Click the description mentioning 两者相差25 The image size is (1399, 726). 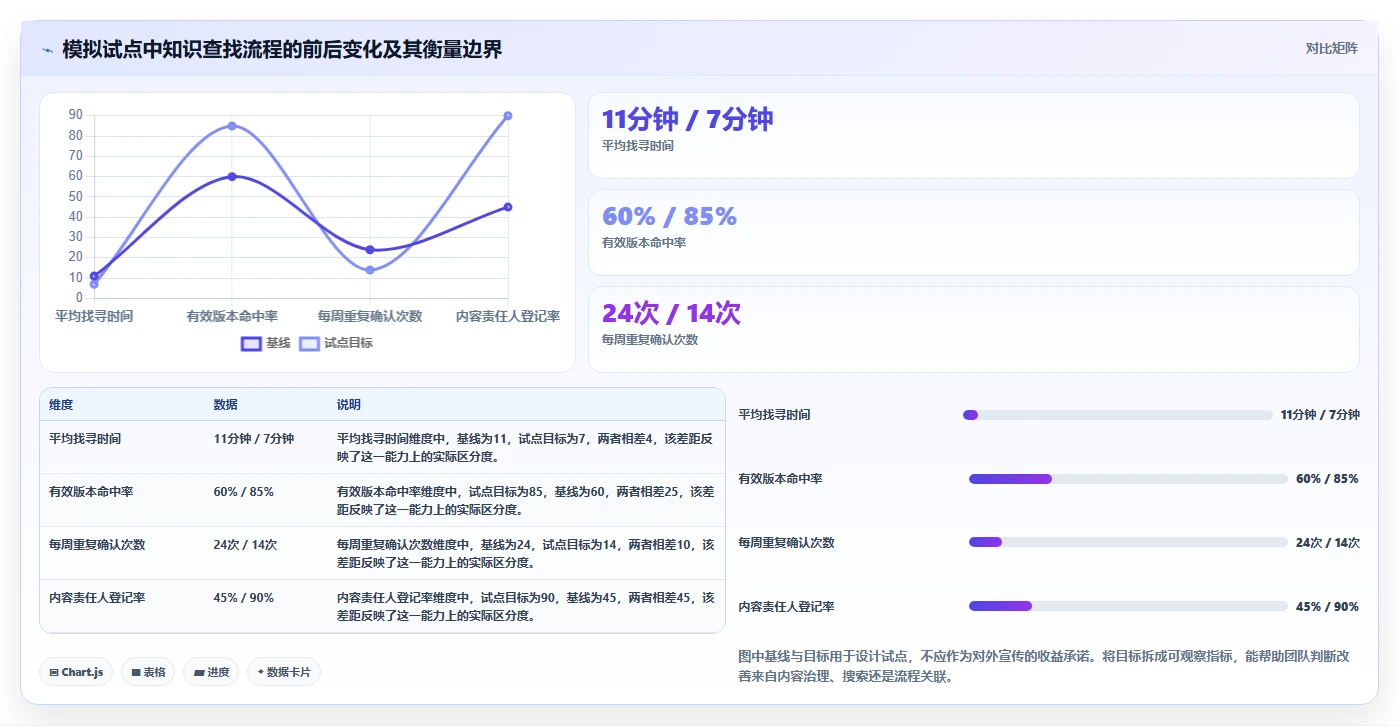[526, 500]
